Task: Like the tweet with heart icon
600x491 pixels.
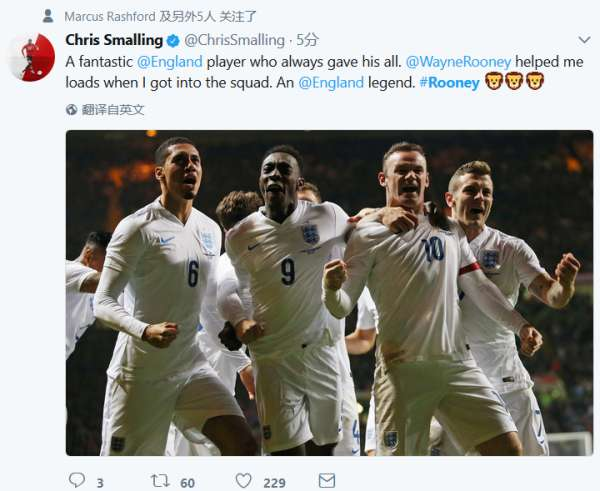Action: coord(245,481)
